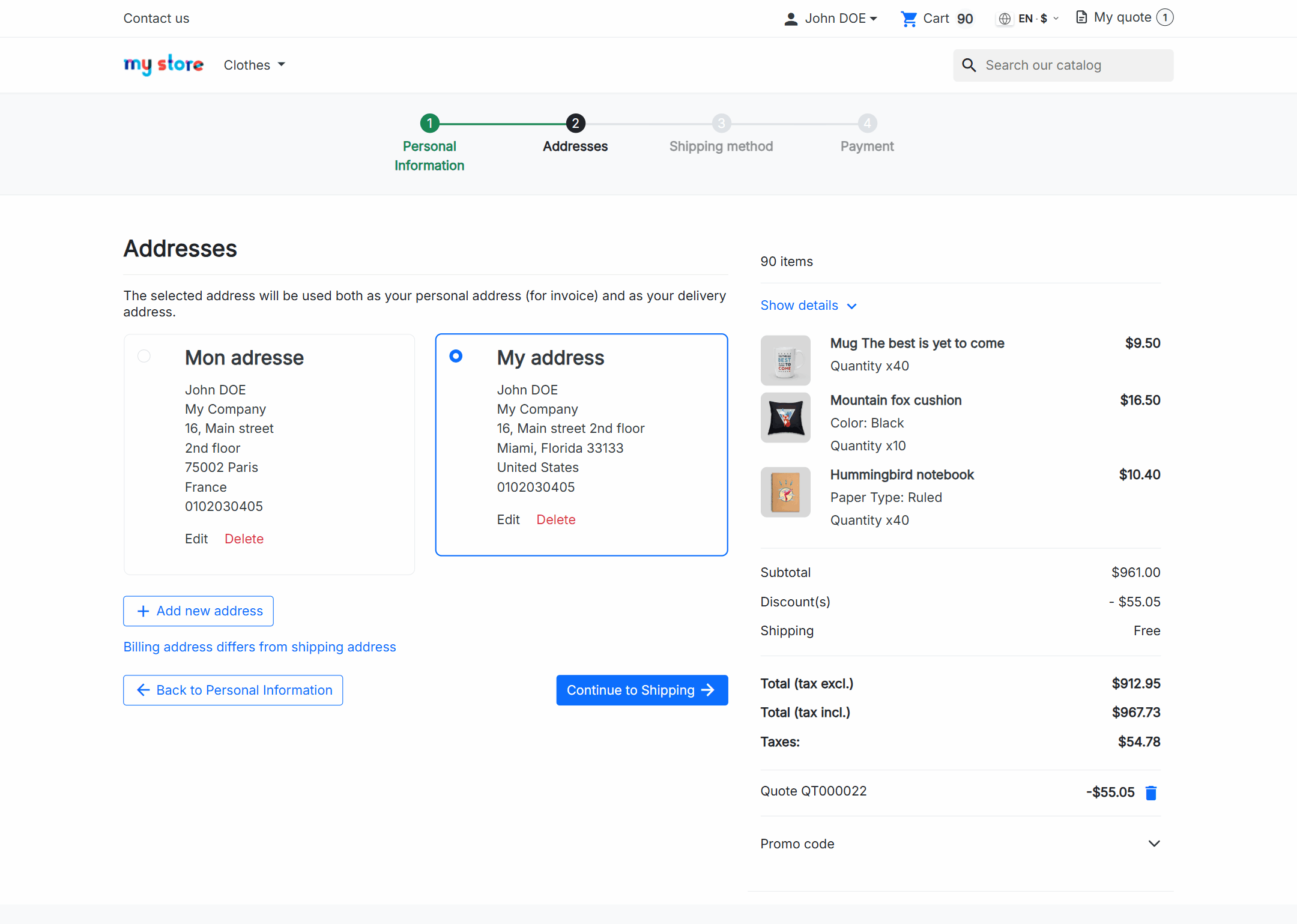Click Mug The best is yet to come title
This screenshot has width=1297, height=924.
tap(918, 343)
